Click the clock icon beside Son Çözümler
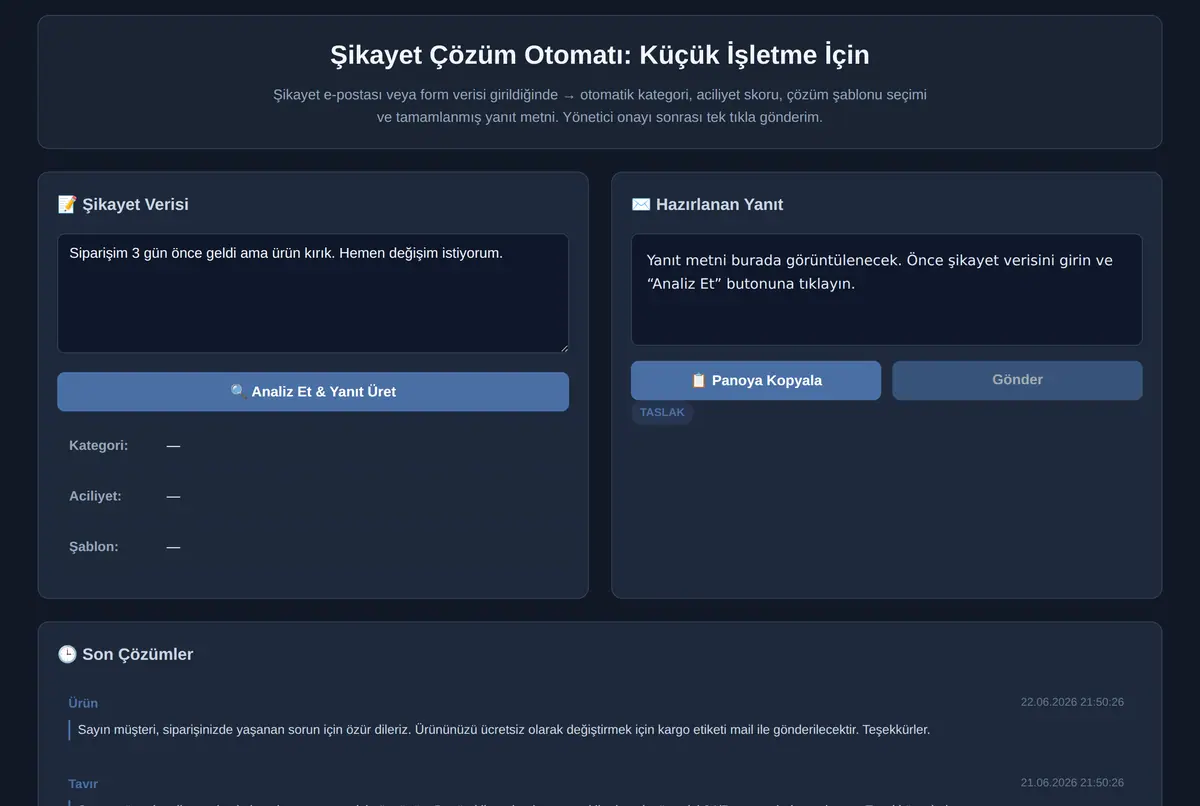 pyautogui.click(x=67, y=654)
